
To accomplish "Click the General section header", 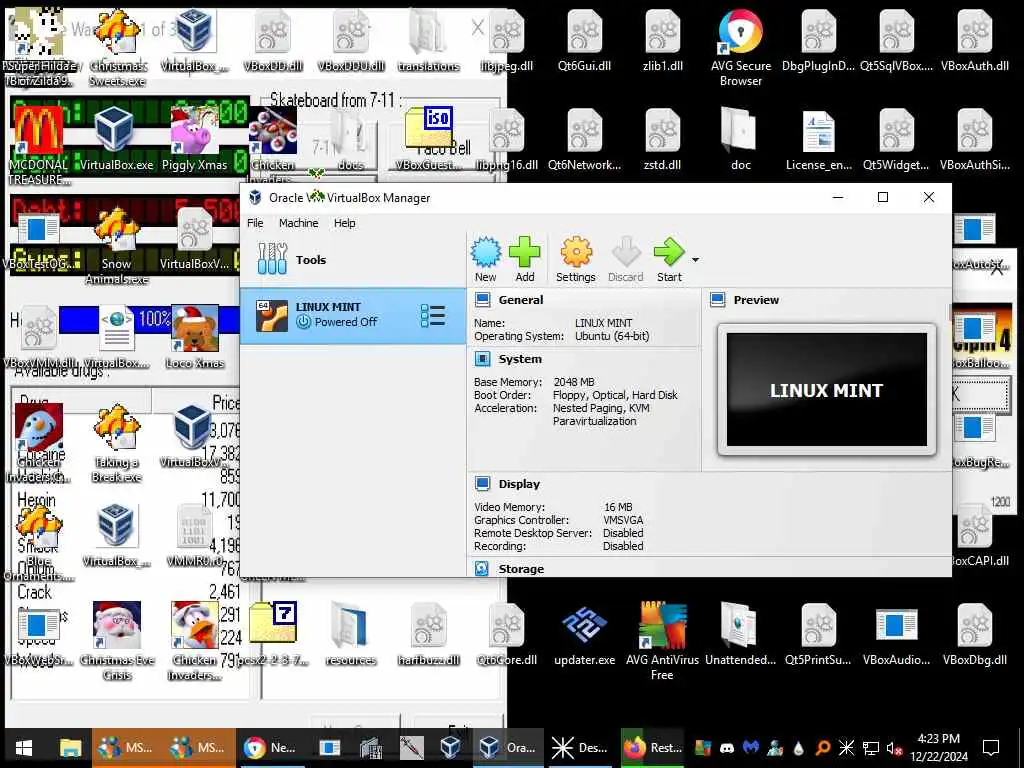I will point(520,300).
